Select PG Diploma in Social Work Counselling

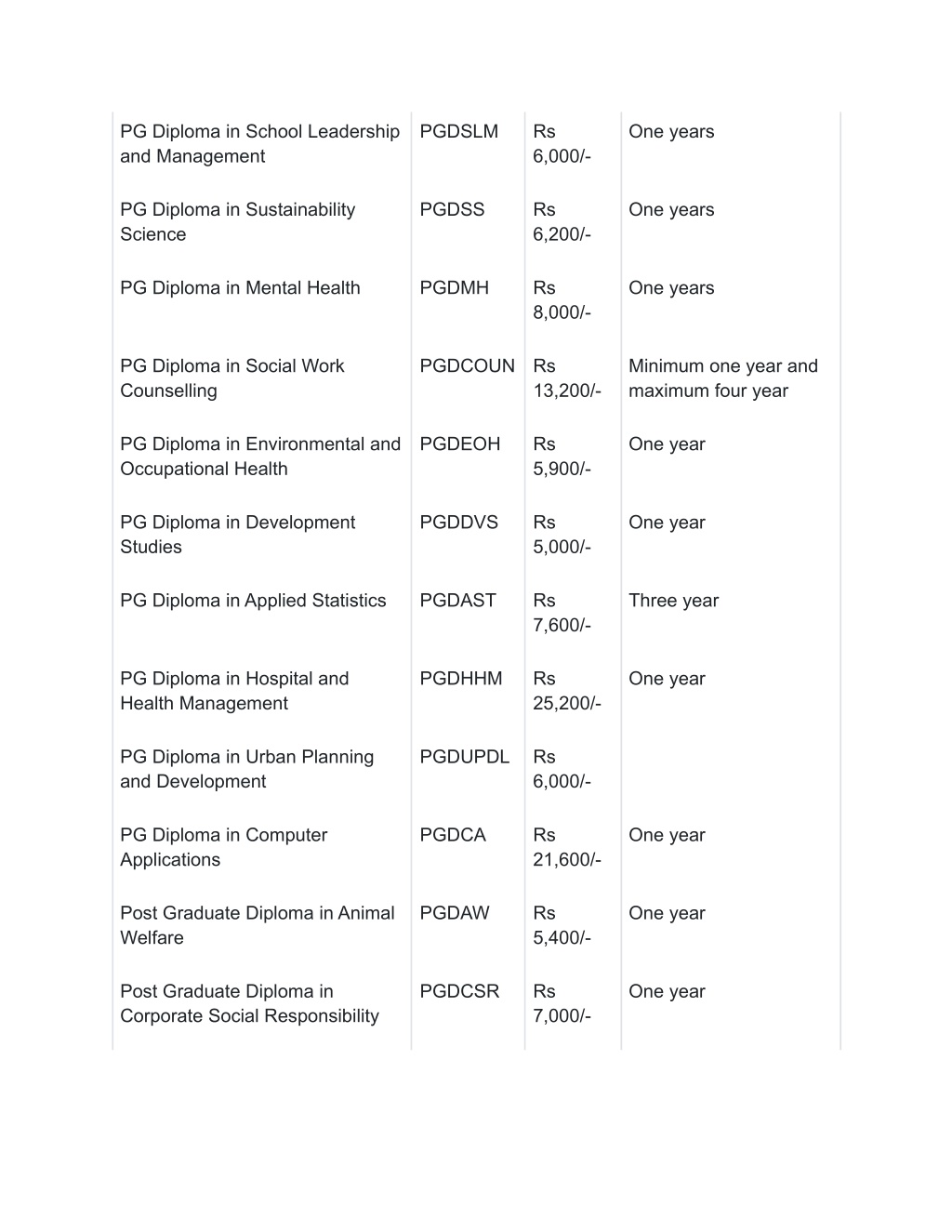pos(231,378)
